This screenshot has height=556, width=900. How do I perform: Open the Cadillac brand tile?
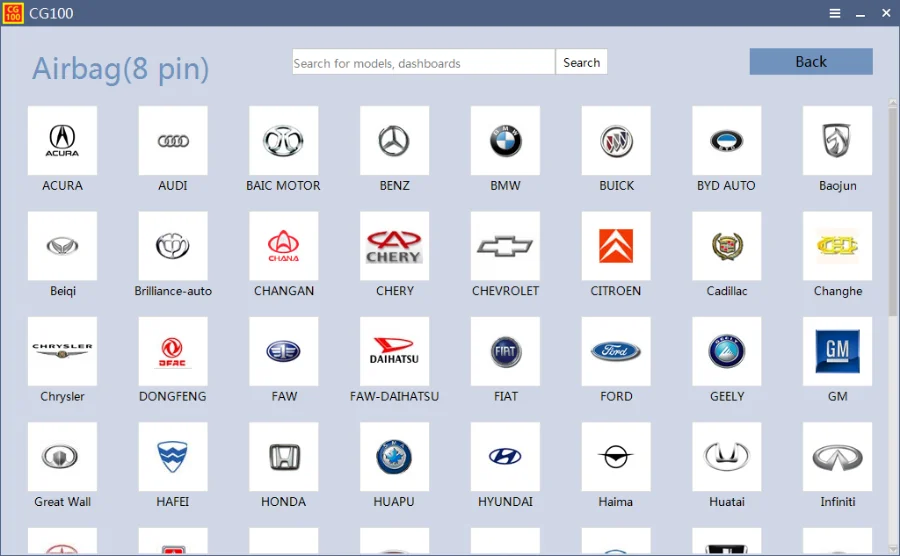click(x=727, y=246)
